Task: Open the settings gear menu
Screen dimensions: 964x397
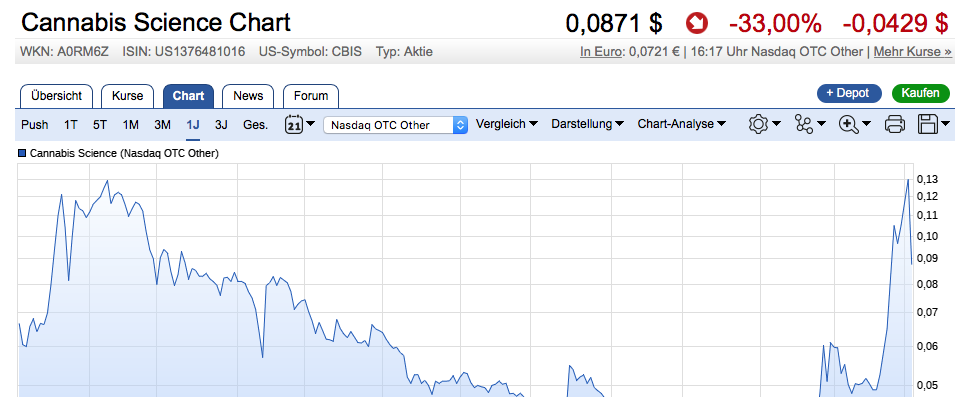Action: 765,124
